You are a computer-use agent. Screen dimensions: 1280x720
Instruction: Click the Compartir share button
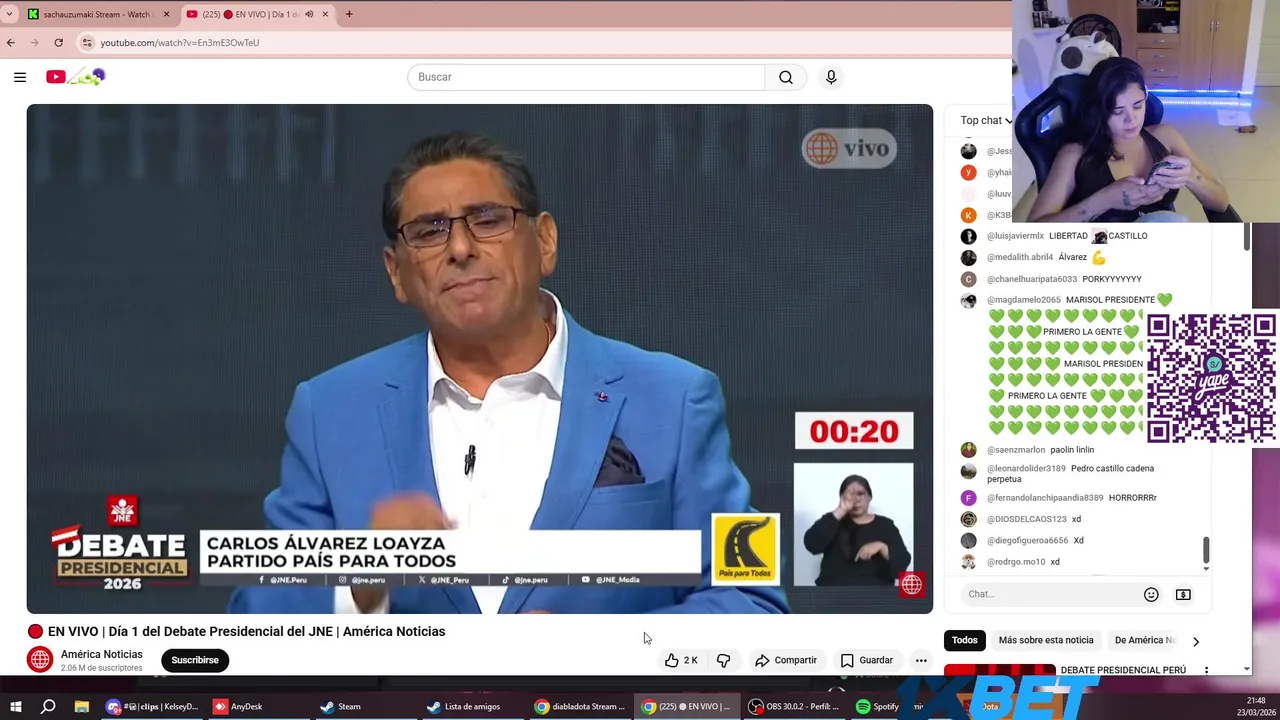coord(786,660)
